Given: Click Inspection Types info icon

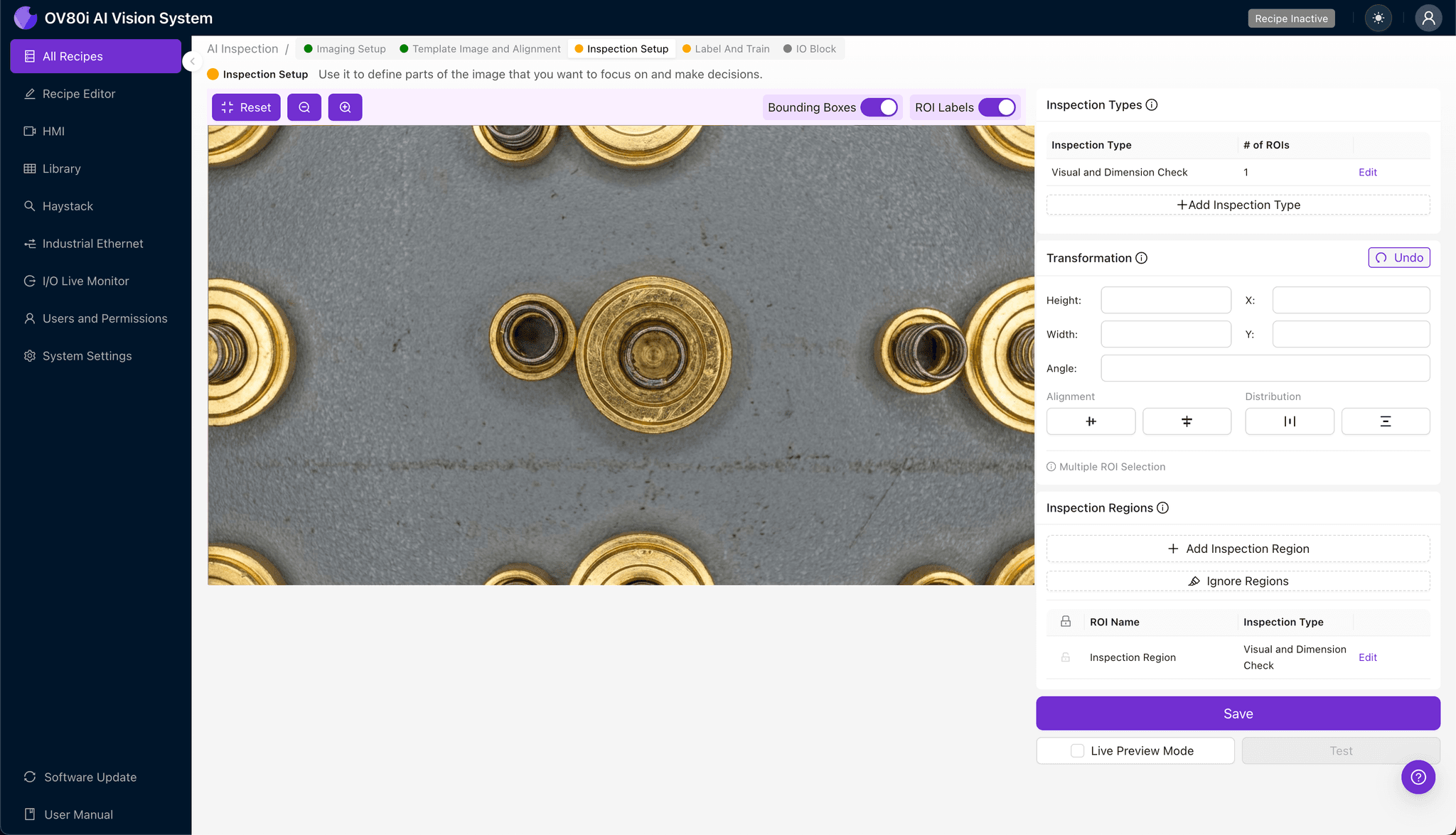Looking at the screenshot, I should tap(1152, 105).
